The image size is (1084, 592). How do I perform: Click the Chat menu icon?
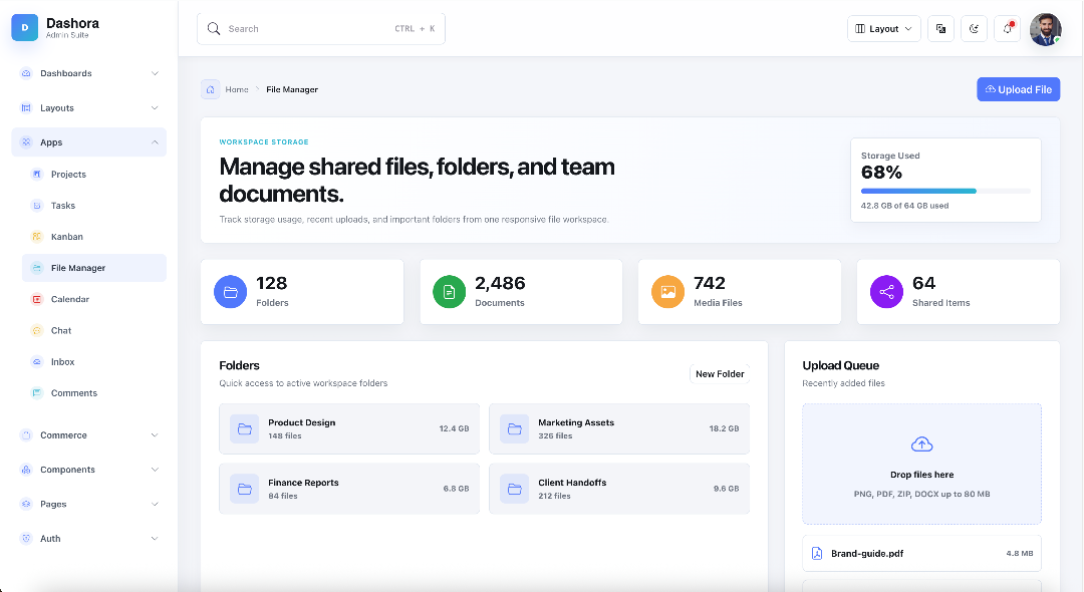pyautogui.click(x=37, y=331)
